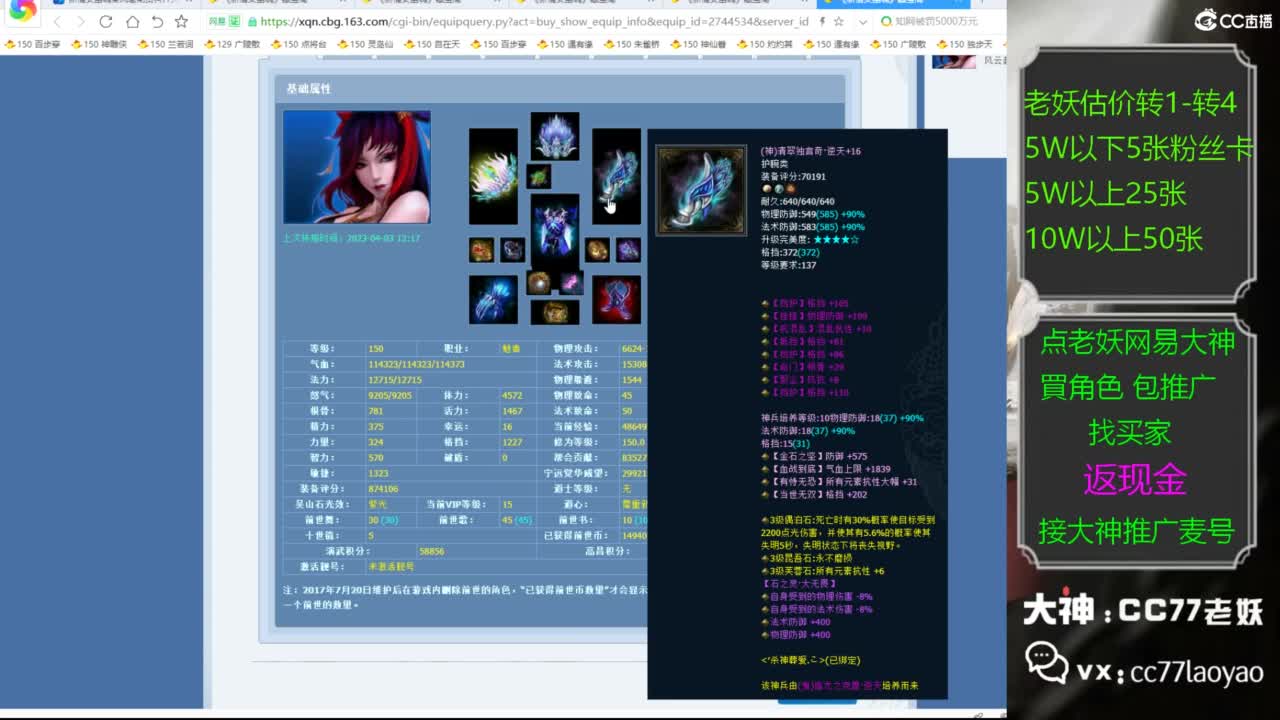Select the small dark ring slot
Image resolution: width=1280 pixels, height=720 pixels.
pos(512,249)
